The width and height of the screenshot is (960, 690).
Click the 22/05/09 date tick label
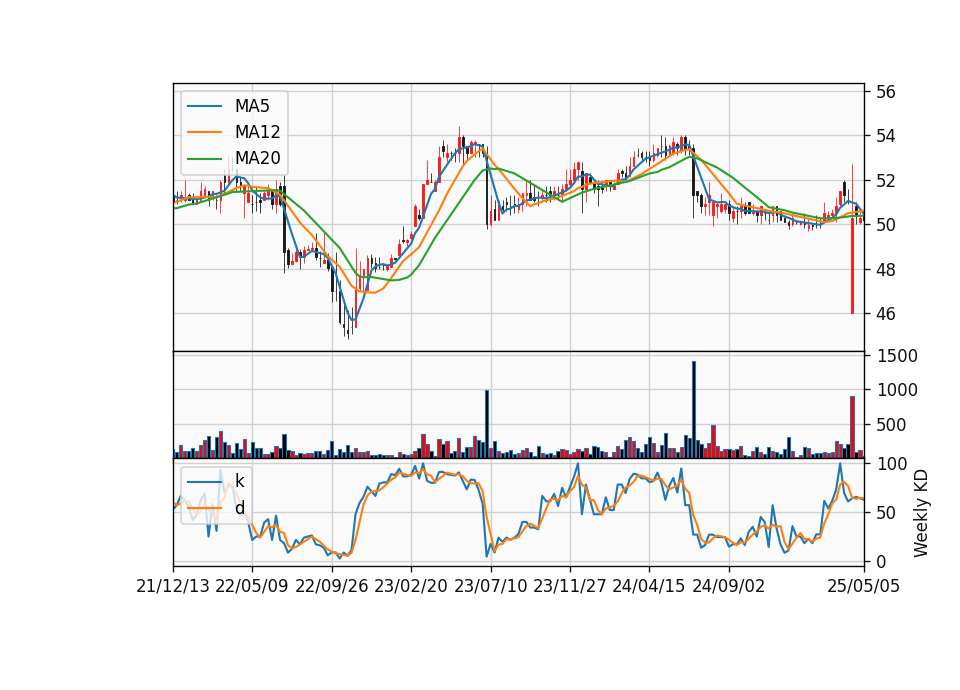(x=252, y=587)
